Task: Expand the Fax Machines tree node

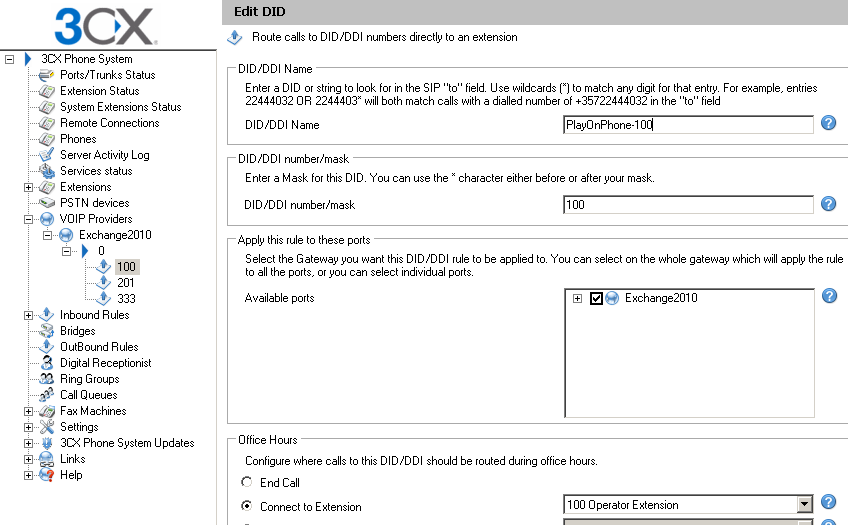Action: (x=28, y=411)
